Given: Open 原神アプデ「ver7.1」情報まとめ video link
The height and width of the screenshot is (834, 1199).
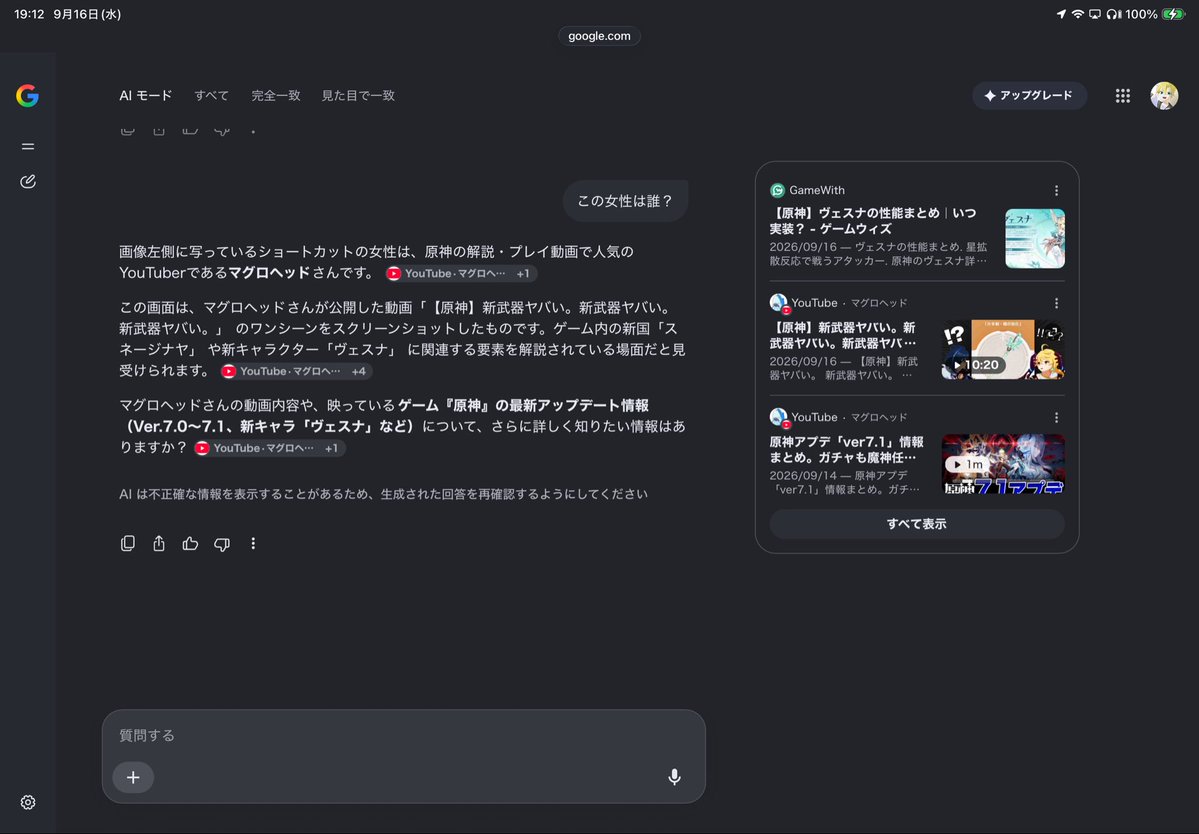Looking at the screenshot, I should click(846, 449).
